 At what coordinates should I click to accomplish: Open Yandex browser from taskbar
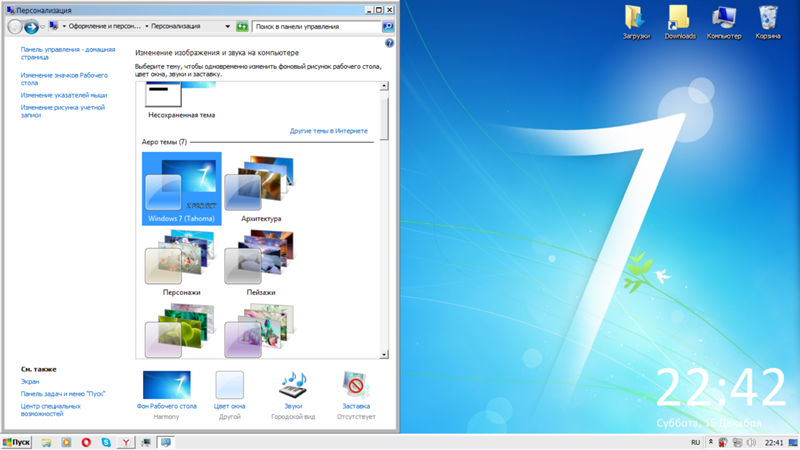tap(126, 442)
